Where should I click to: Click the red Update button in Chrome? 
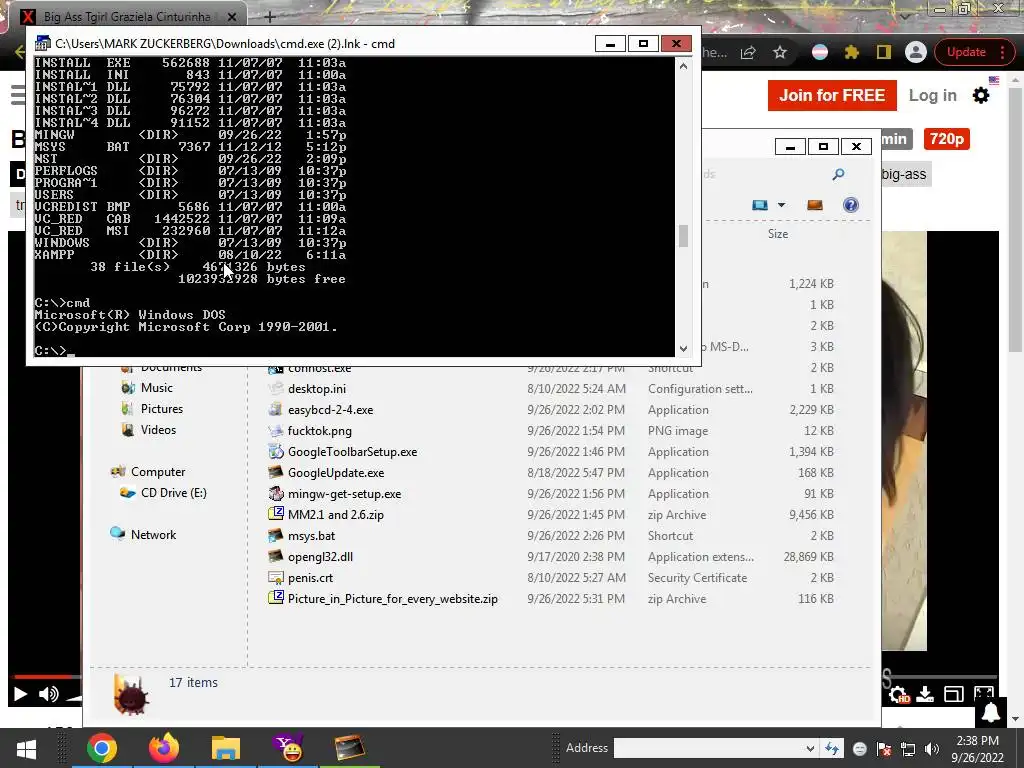(966, 52)
